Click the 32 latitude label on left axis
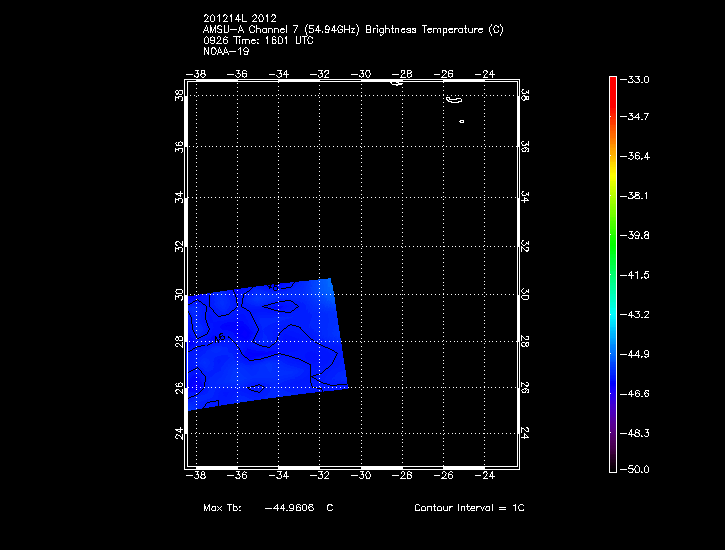Screen dimensions: 725x550 [x=179, y=246]
